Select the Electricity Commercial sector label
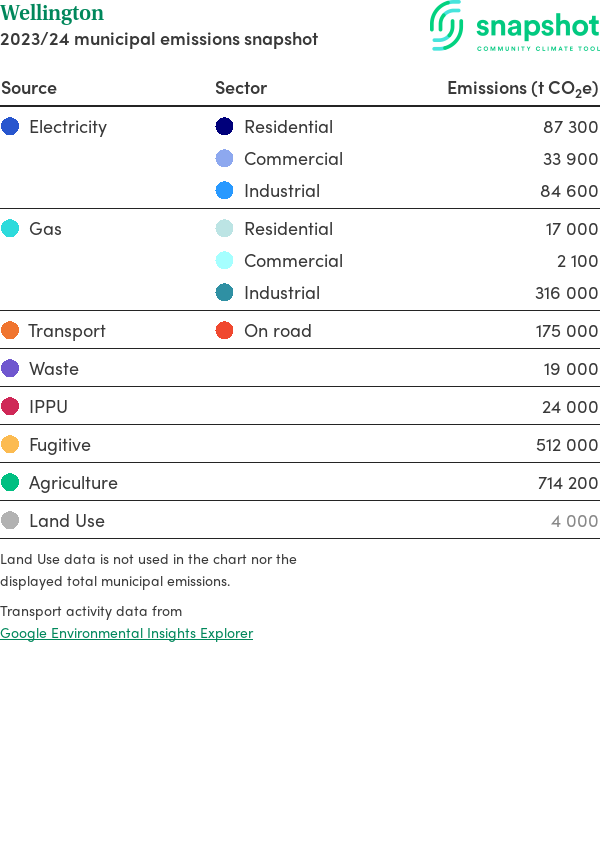This screenshot has height=850, width=600. coord(293,159)
